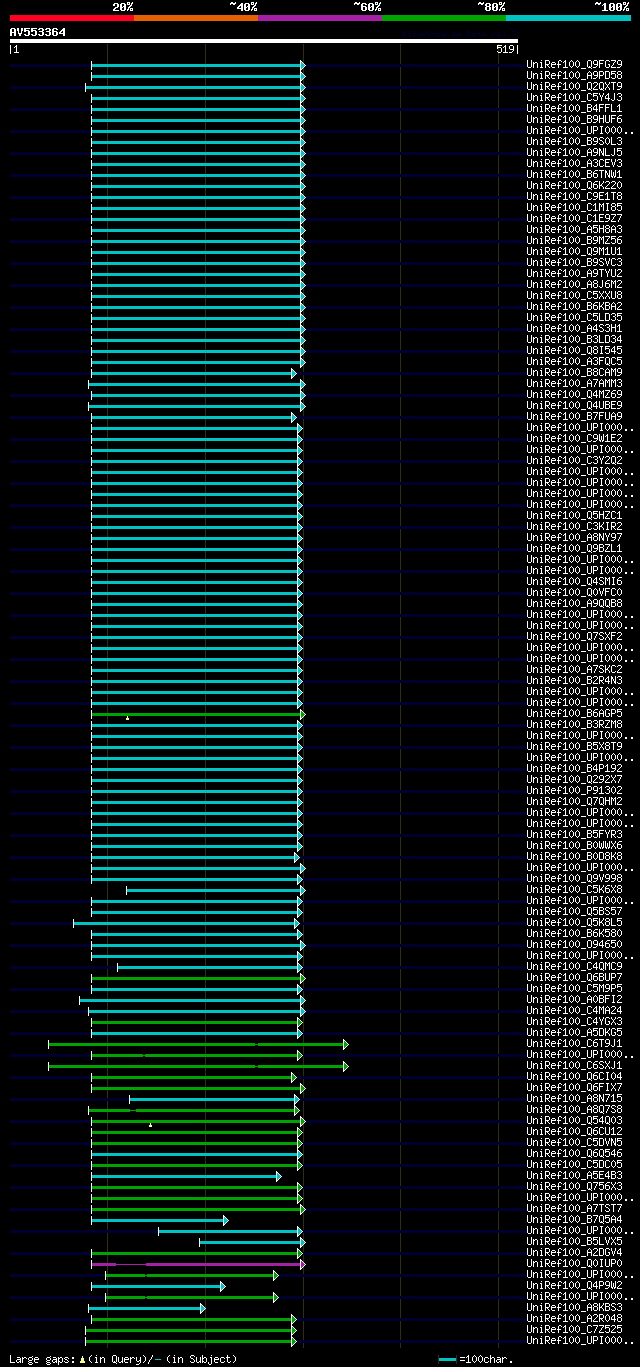Click the purple alignment bar for Q0IUP0

[198, 1264]
